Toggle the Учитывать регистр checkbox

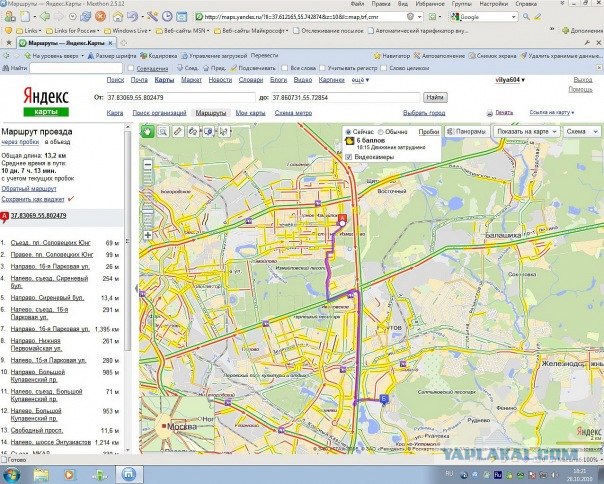[322, 68]
